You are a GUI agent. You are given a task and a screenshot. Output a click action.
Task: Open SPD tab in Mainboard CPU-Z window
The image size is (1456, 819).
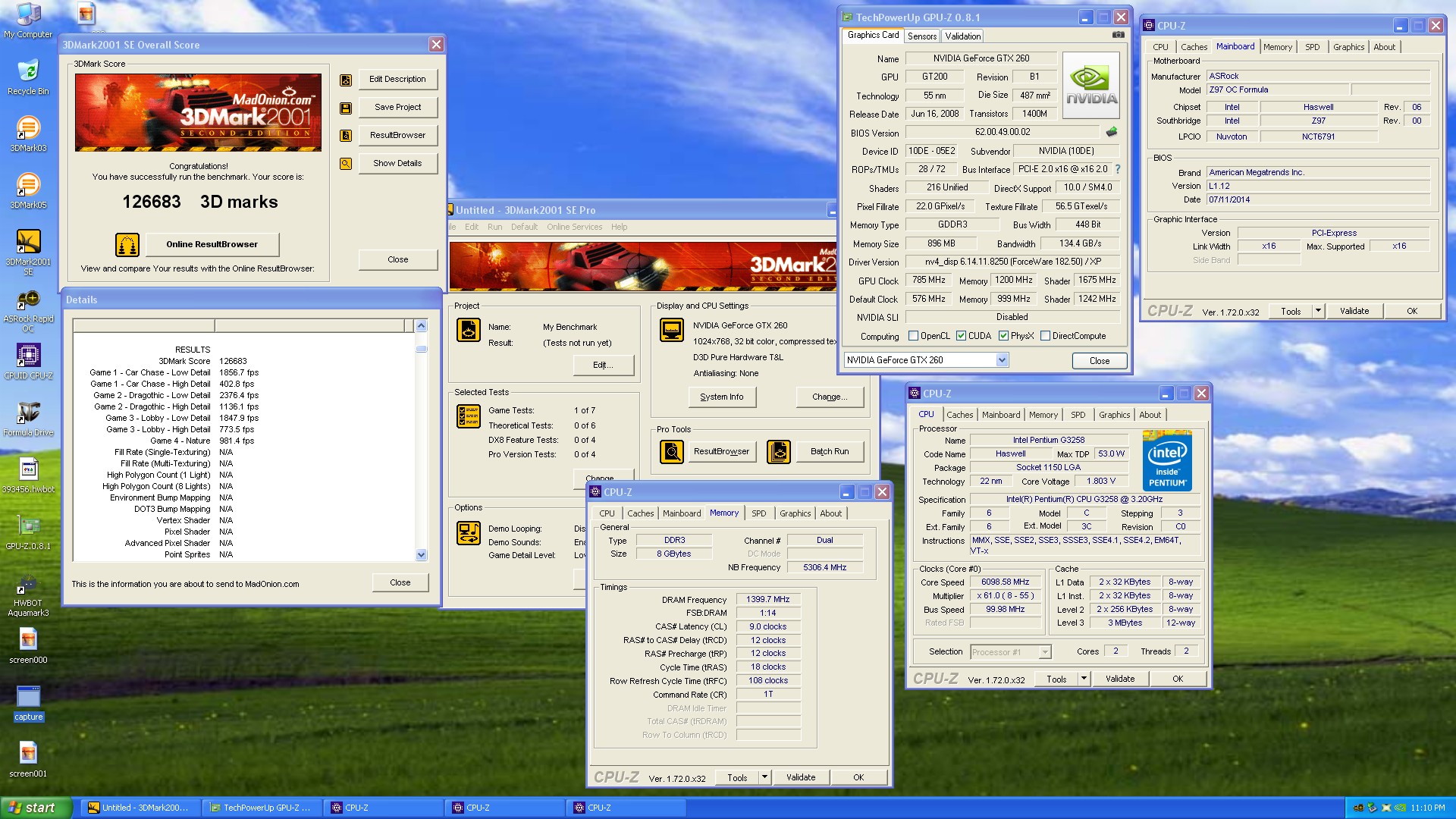pyautogui.click(x=1312, y=47)
